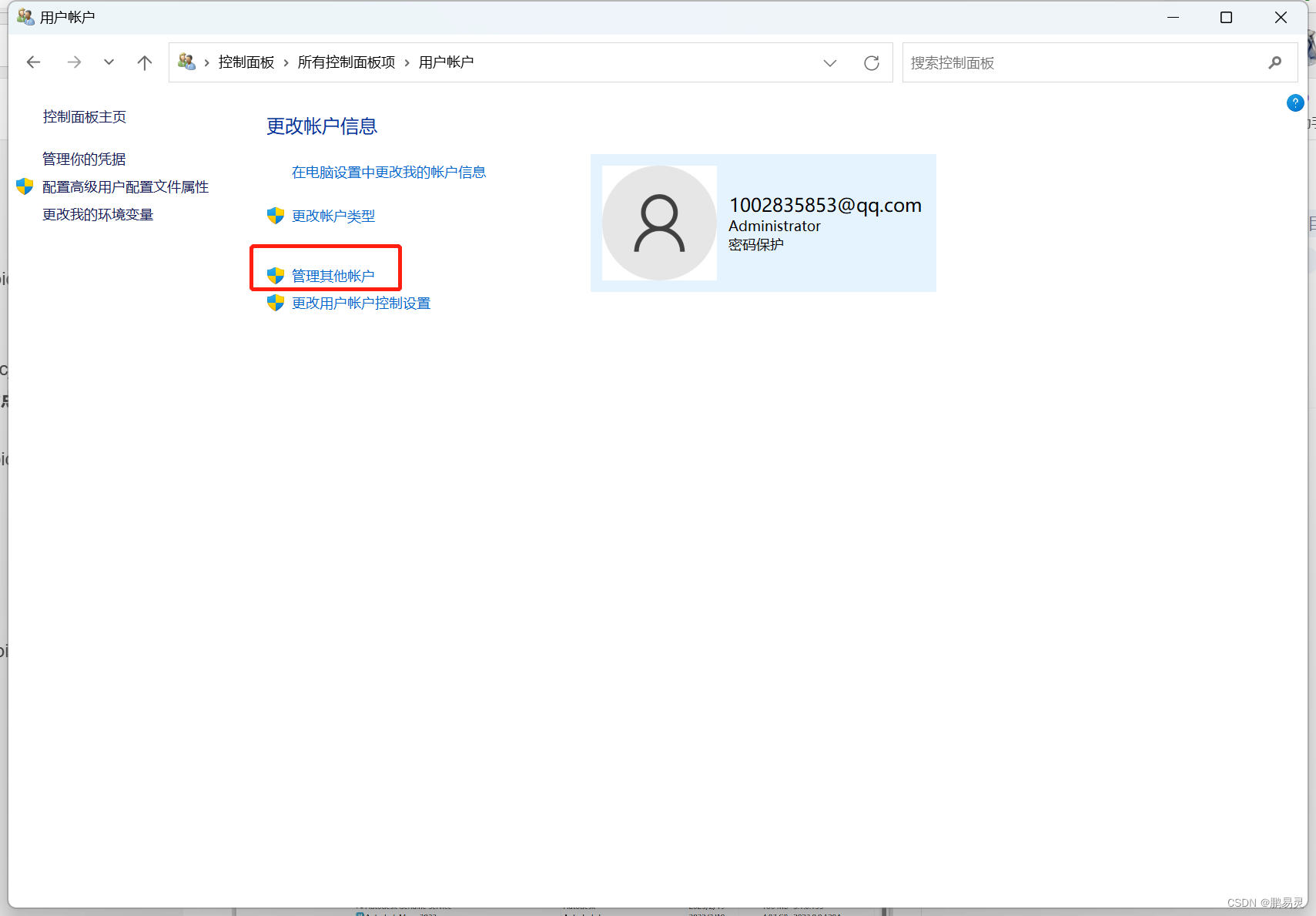The height and width of the screenshot is (916, 1316).
Task: Expand the recent locations dropdown arrow
Action: click(x=109, y=62)
